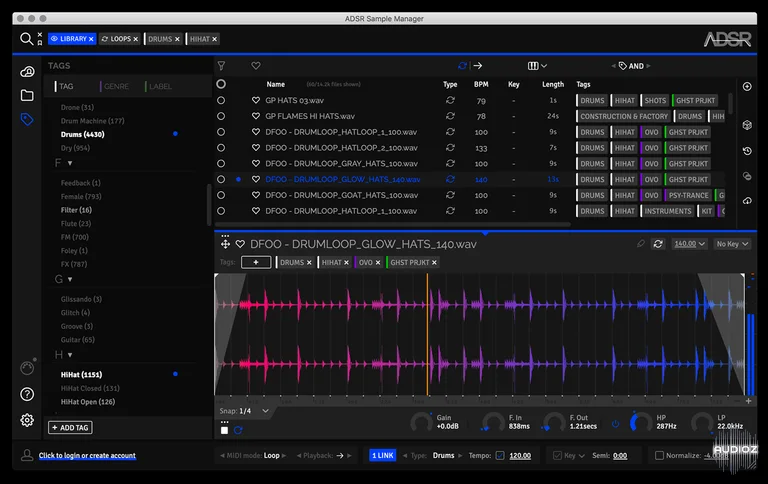Select radio button for GP HATS 03.wav

click(221, 100)
